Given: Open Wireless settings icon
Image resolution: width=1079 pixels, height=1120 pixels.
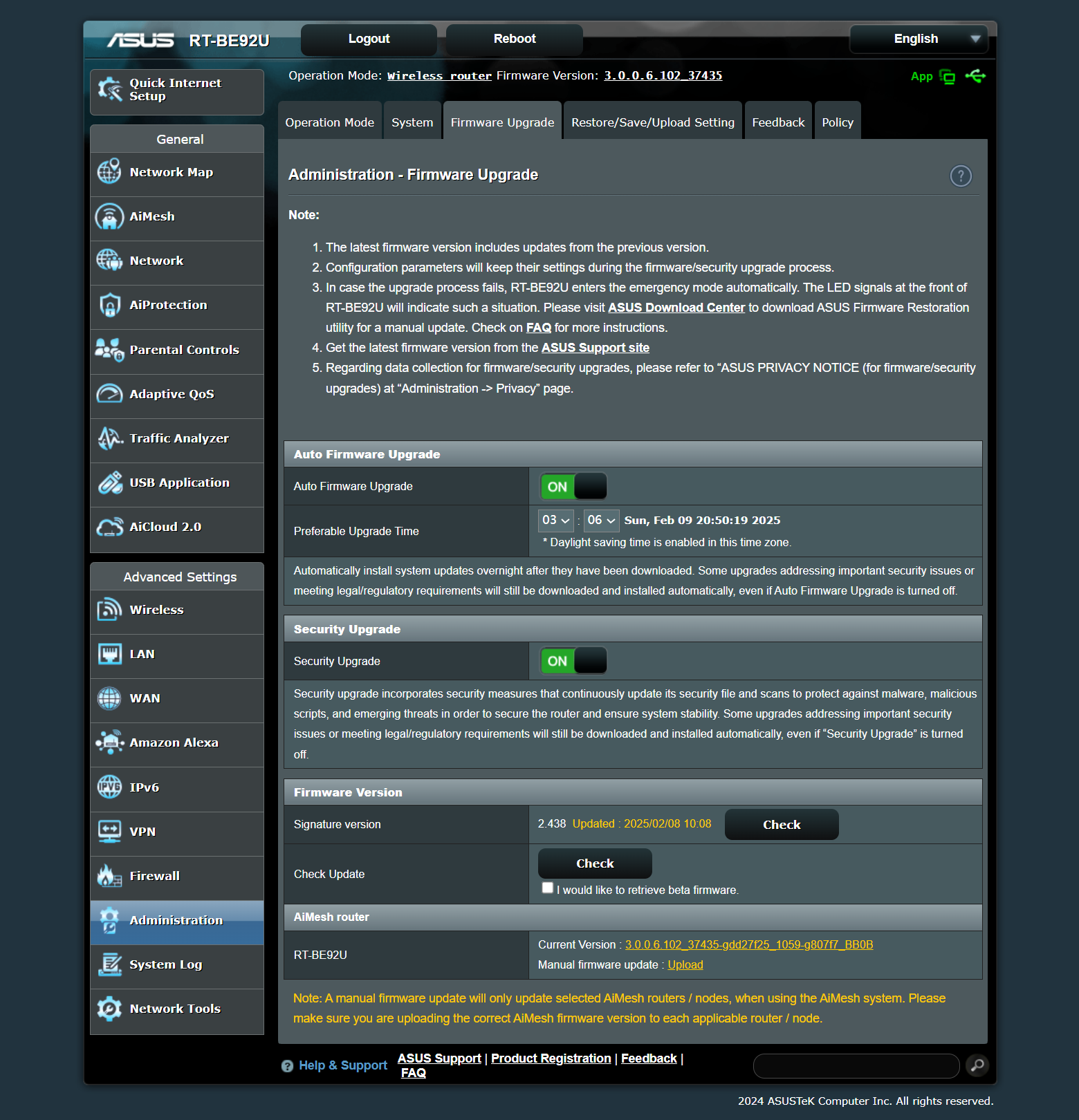Looking at the screenshot, I should [x=109, y=610].
